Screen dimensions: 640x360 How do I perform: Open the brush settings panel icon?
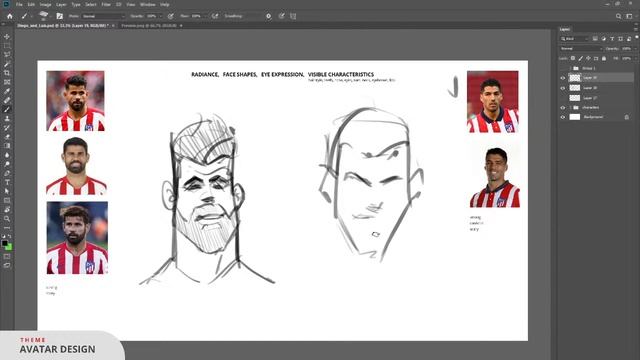60,16
